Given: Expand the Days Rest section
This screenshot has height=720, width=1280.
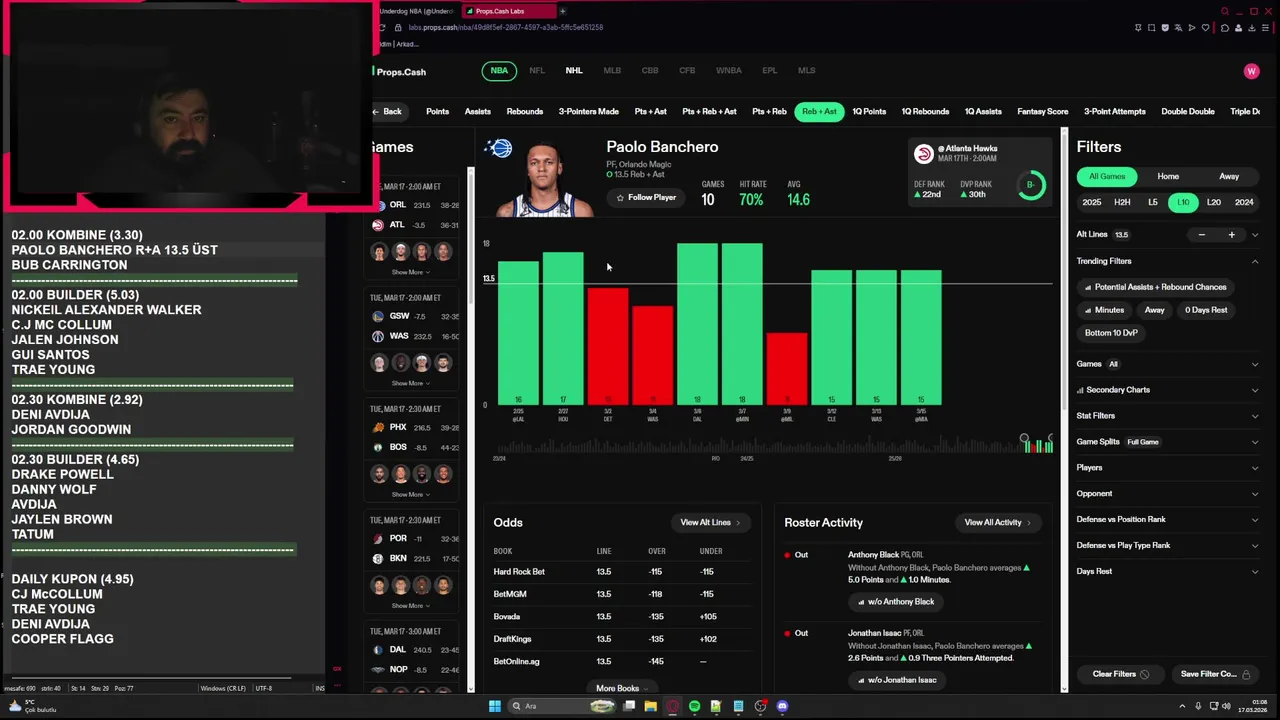Looking at the screenshot, I should click(x=1167, y=572).
